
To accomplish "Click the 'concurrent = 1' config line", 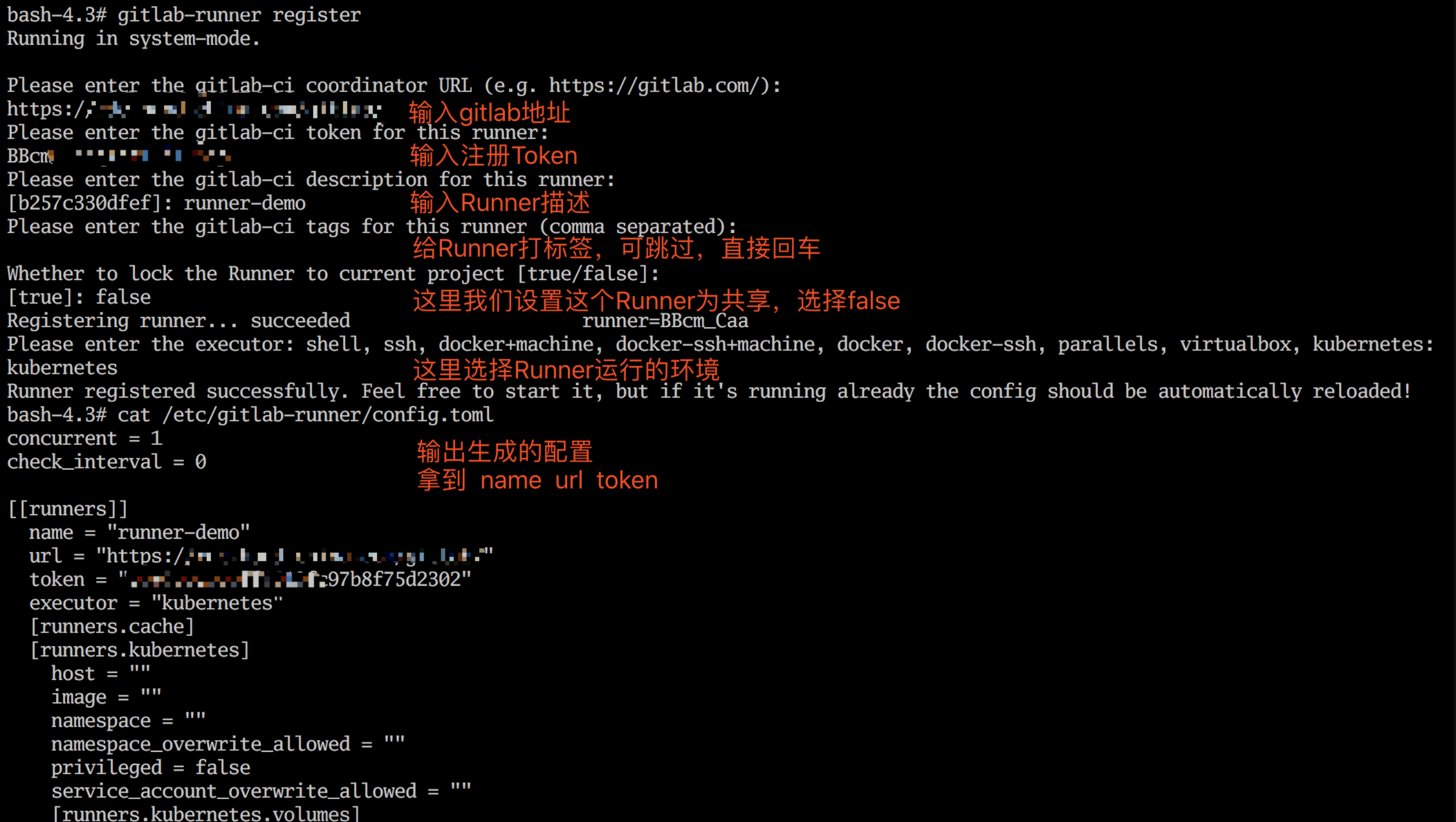I will (85, 438).
